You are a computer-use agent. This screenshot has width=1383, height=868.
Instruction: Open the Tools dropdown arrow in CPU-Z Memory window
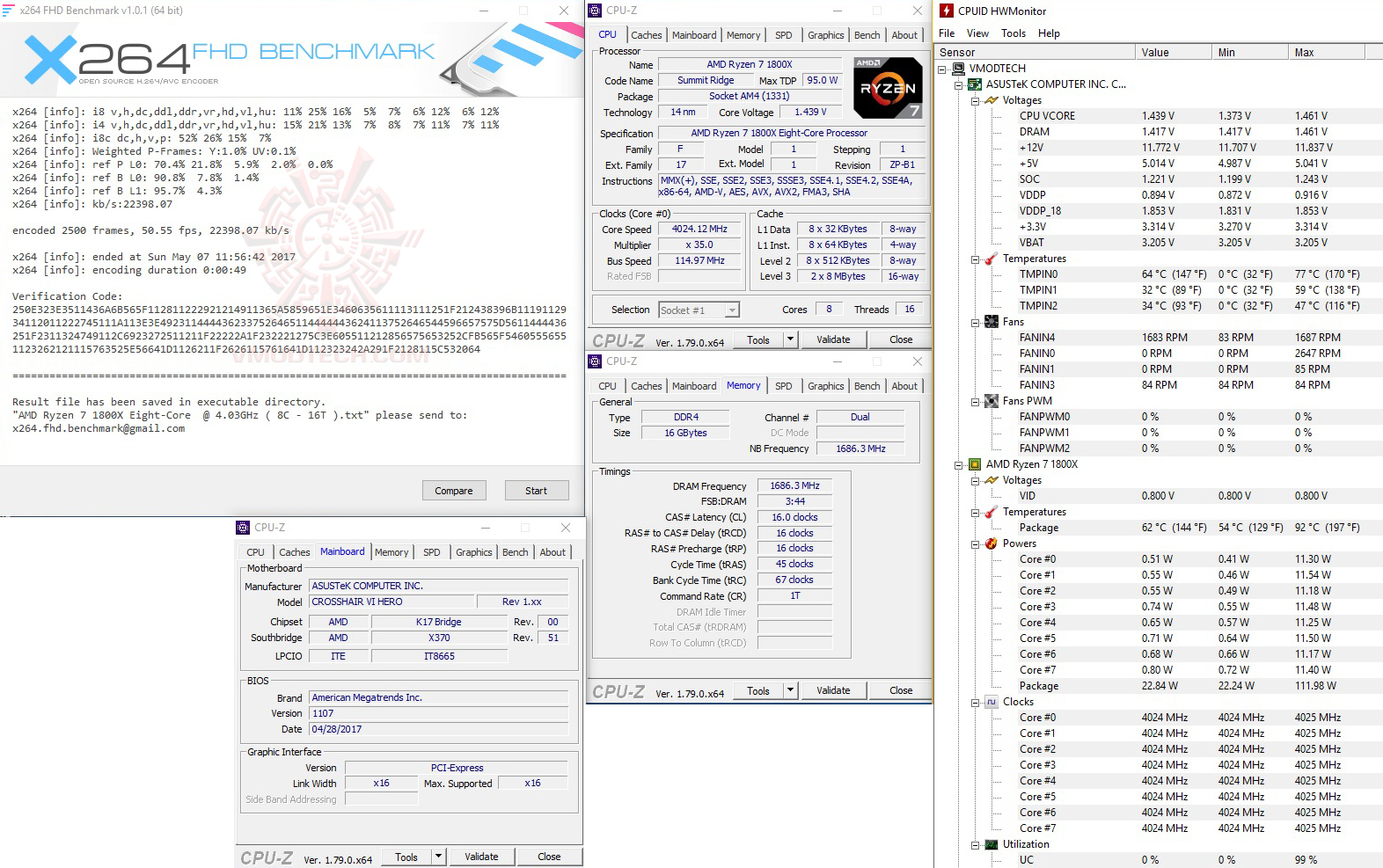790,690
